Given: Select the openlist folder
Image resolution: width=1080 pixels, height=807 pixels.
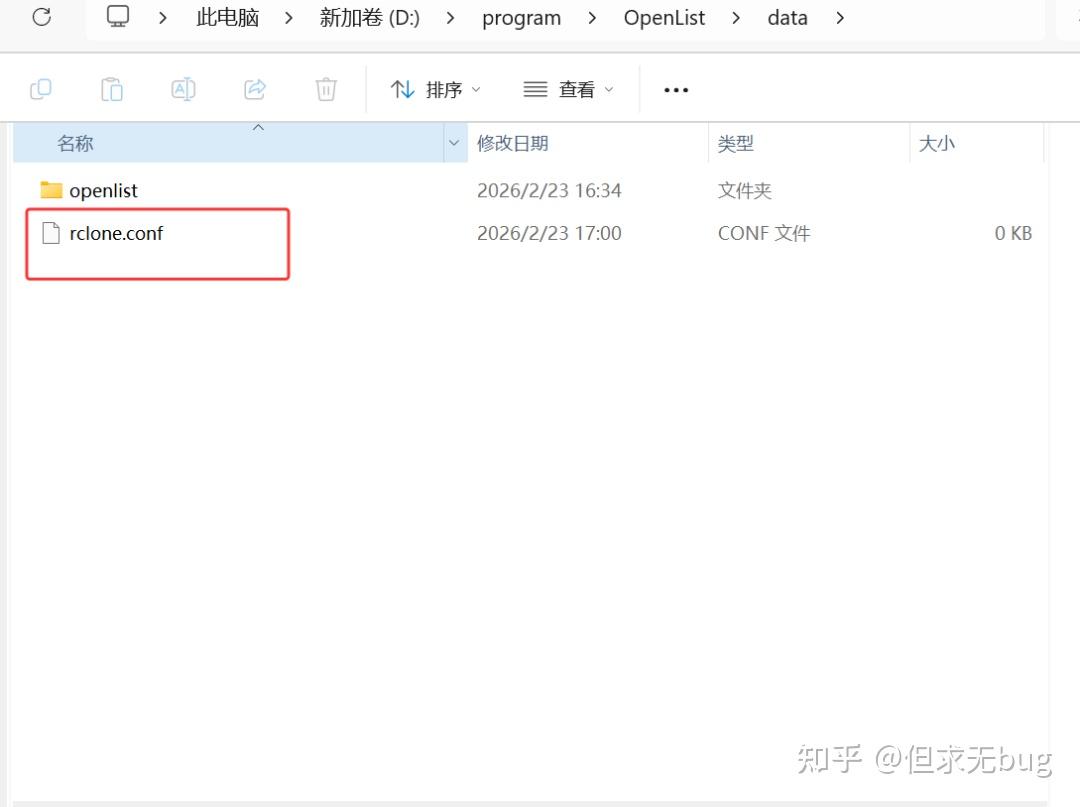Looking at the screenshot, I should pyautogui.click(x=103, y=191).
